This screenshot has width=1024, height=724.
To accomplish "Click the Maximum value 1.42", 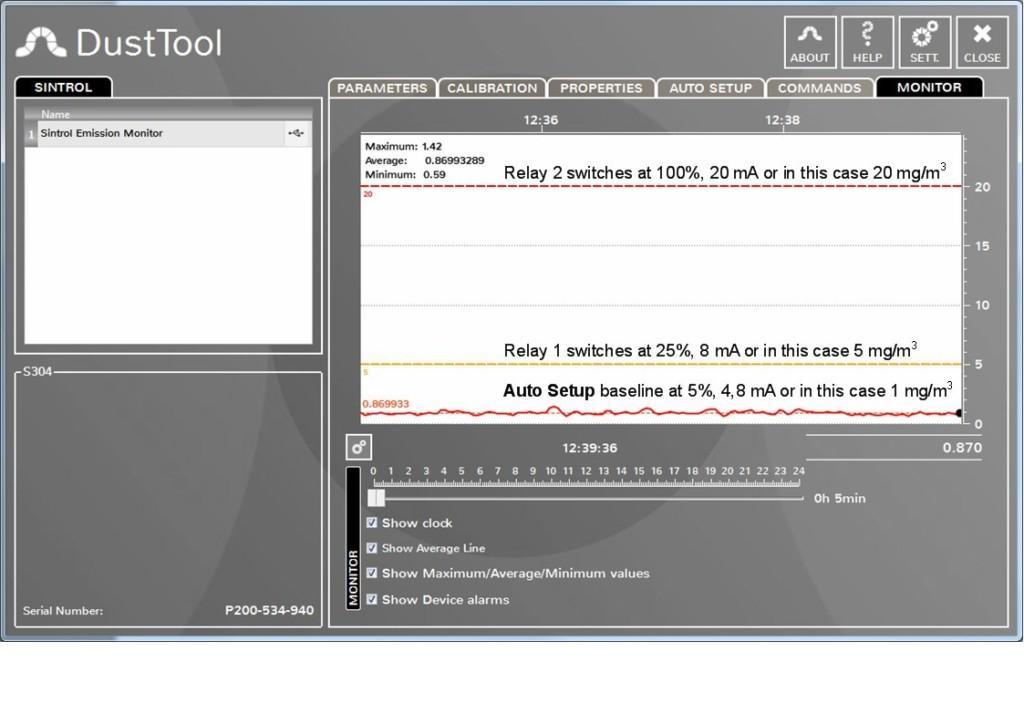I will point(432,146).
